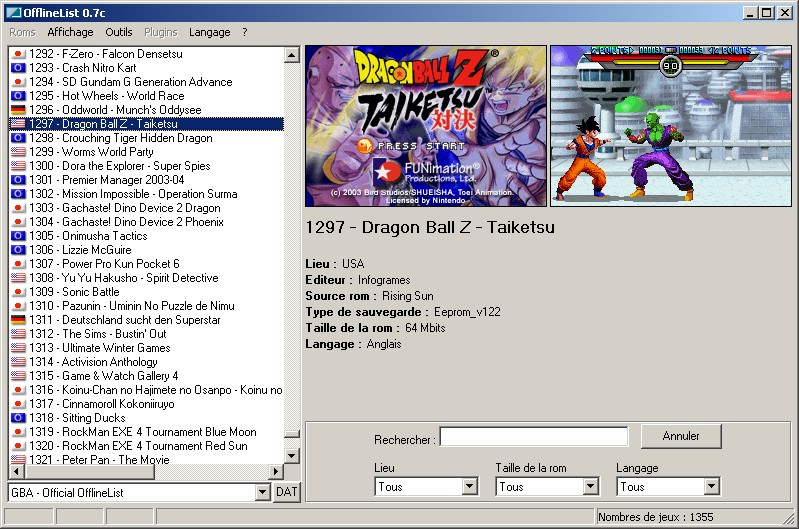Click the Japan flag icon beside RockMan EXE 4 Red Sun

pos(18,446)
